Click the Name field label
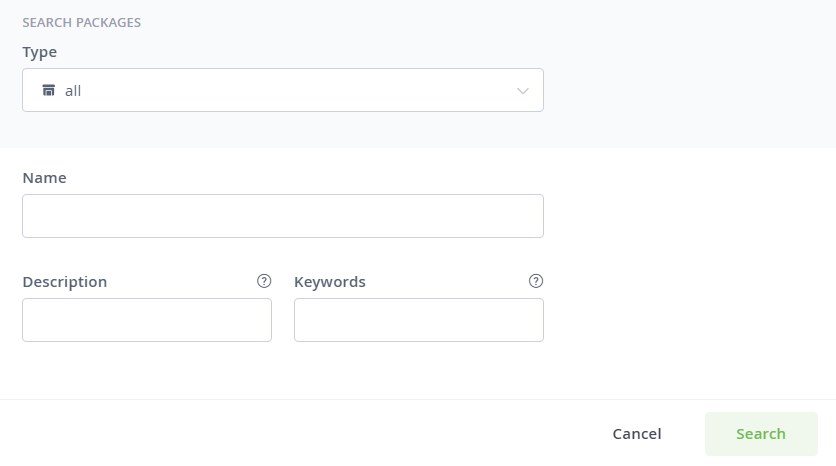Screen dimensions: 836x466 click(44, 178)
